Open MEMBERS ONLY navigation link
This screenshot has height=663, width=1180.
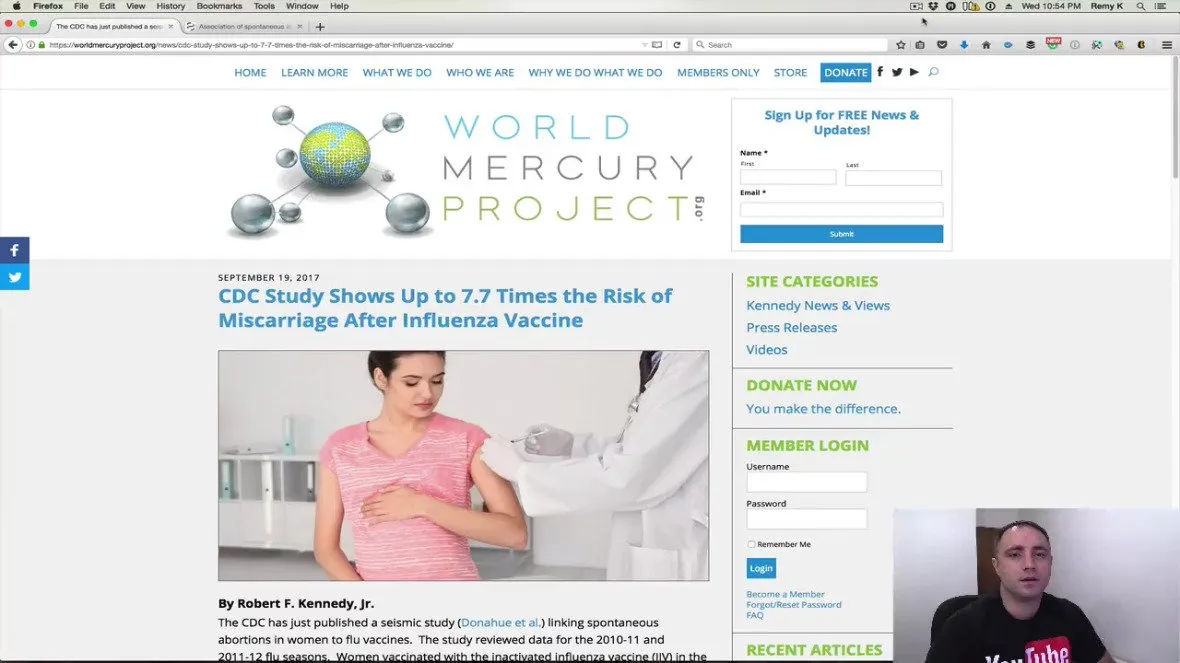click(x=718, y=73)
